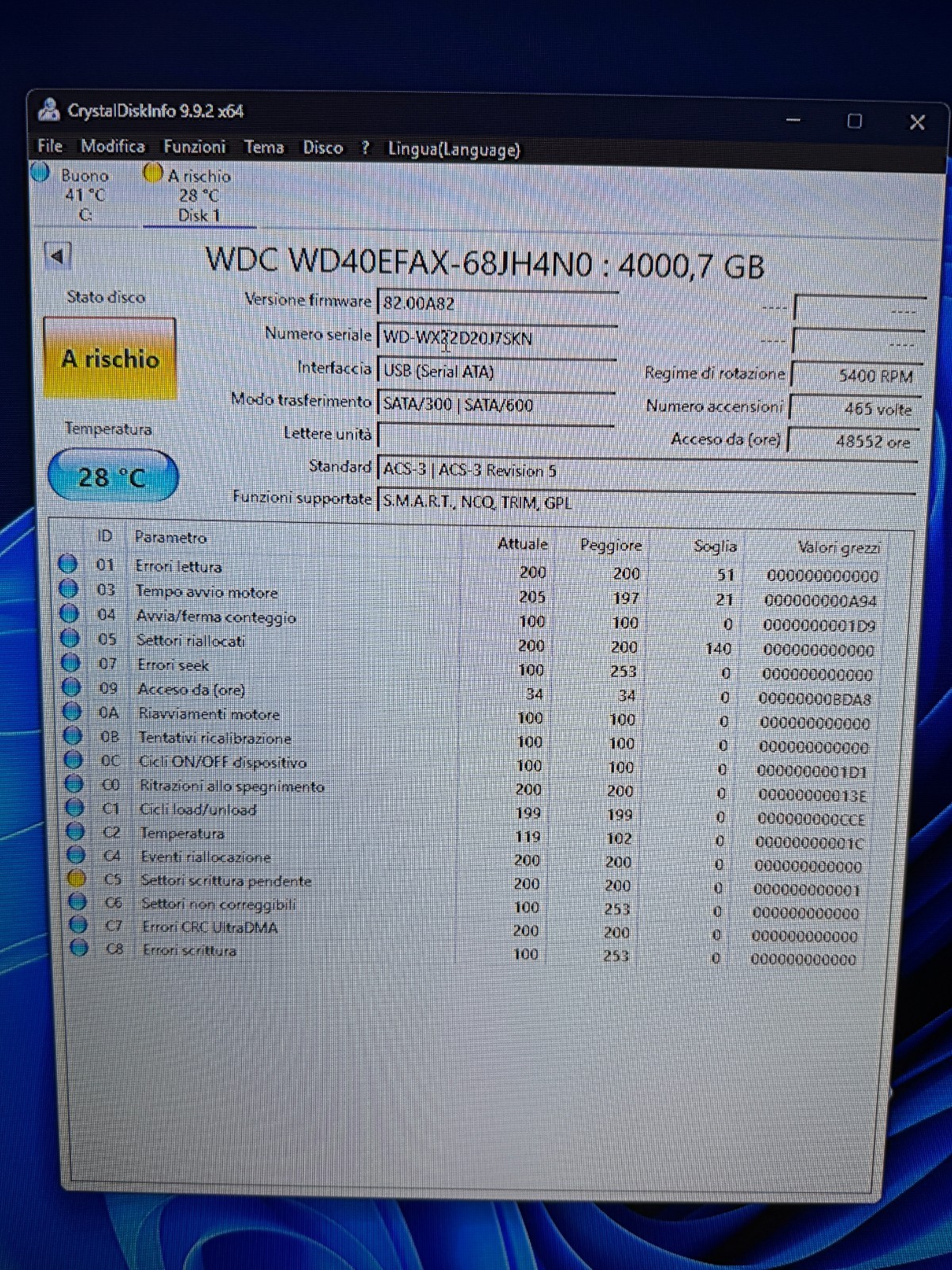Click the Attuale column header
The width and height of the screenshot is (952, 1270).
523,544
